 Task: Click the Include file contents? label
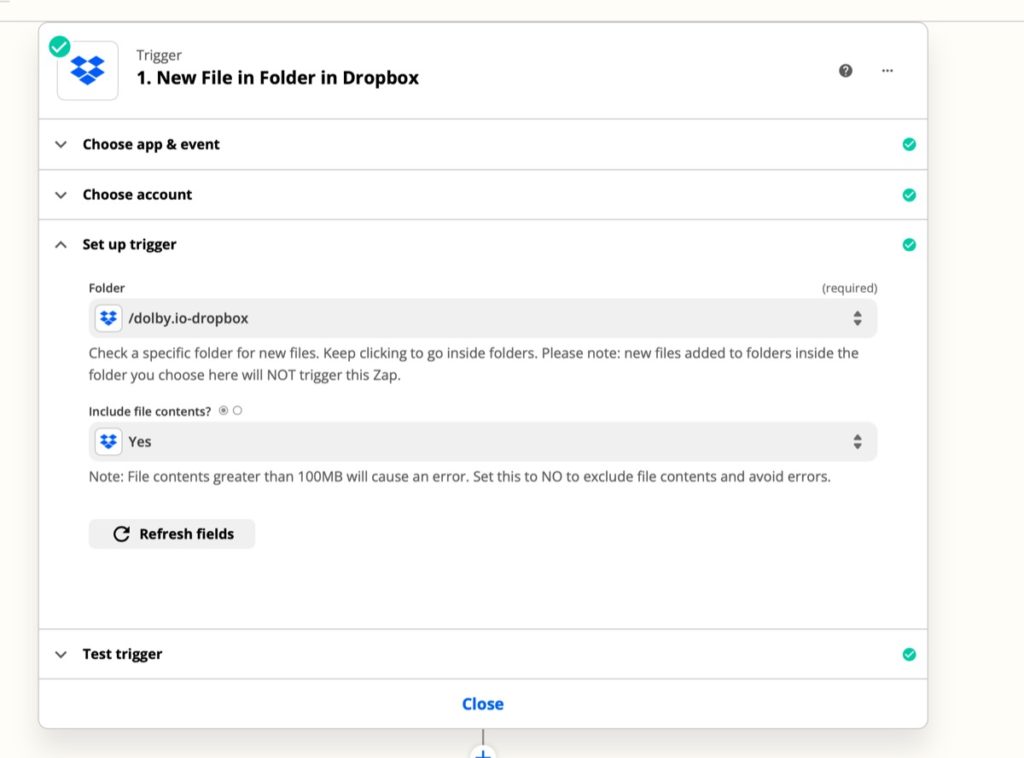[150, 411]
